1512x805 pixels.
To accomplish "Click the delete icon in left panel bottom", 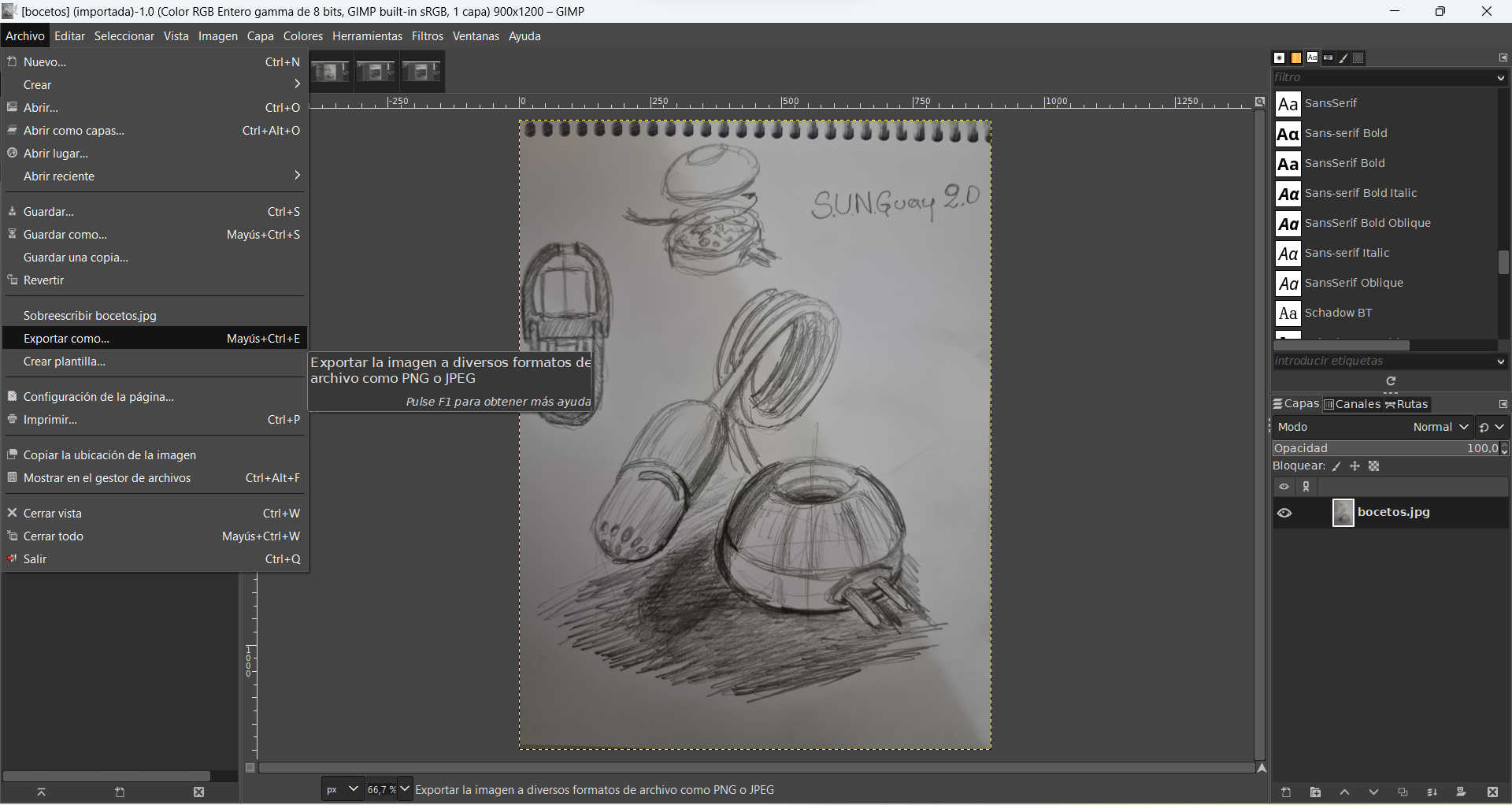I will (198, 792).
